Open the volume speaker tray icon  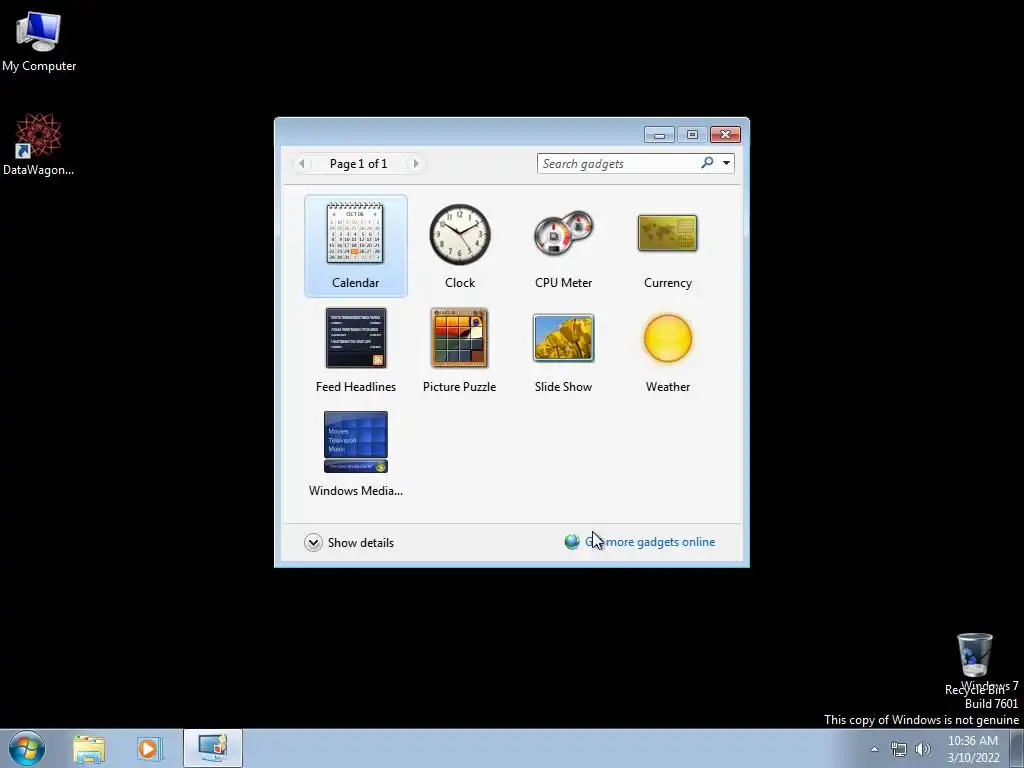(923, 749)
